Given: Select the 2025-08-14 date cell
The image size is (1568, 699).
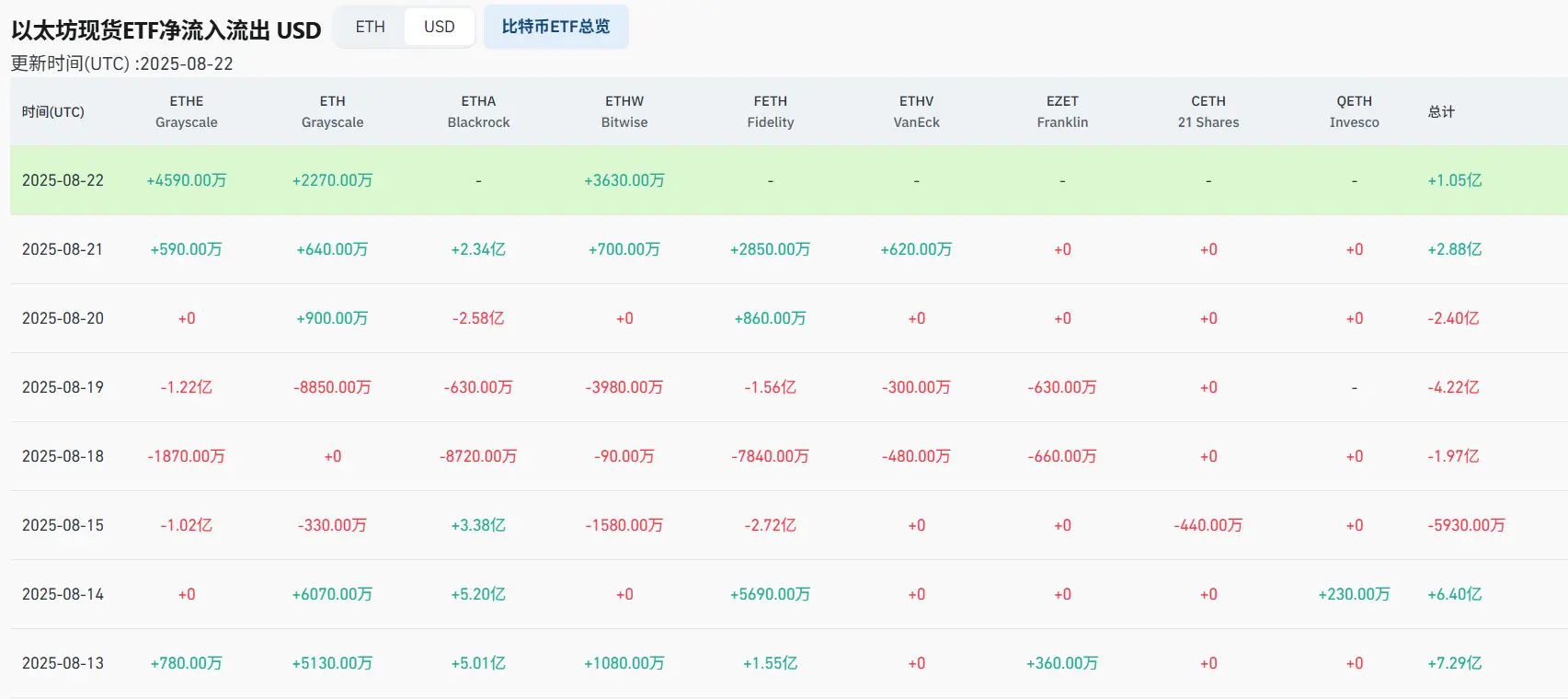Looking at the screenshot, I should pos(63,594).
